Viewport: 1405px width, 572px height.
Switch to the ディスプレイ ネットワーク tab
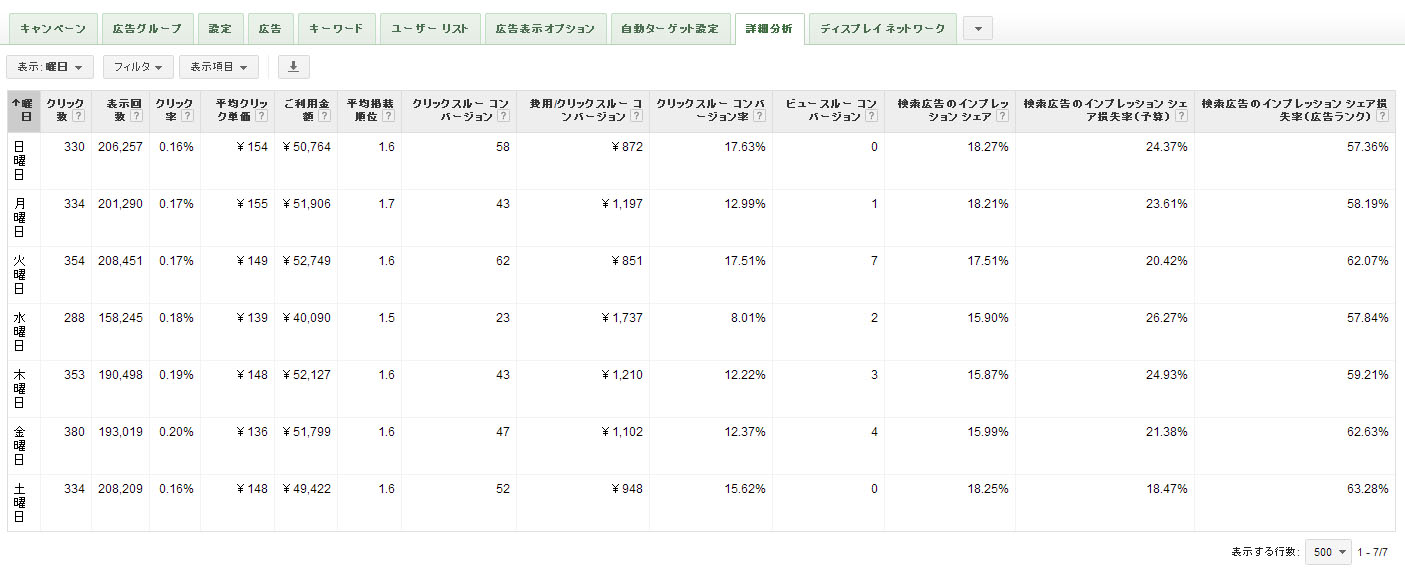click(x=882, y=29)
